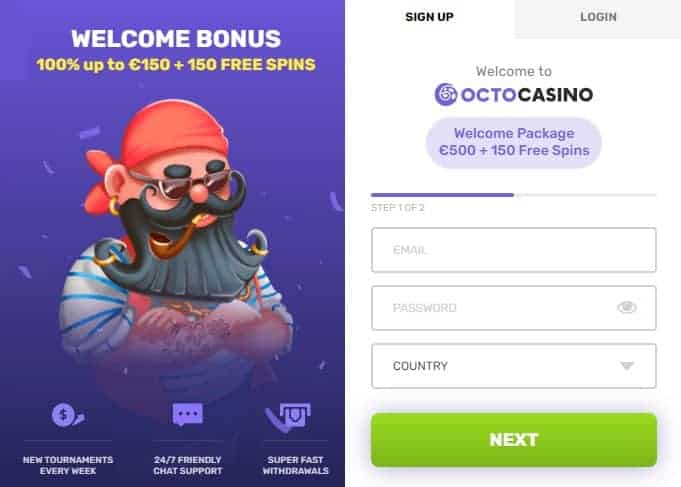The height and width of the screenshot is (487, 681).
Task: Click the Welcome Package €500 badge
Action: (514, 142)
